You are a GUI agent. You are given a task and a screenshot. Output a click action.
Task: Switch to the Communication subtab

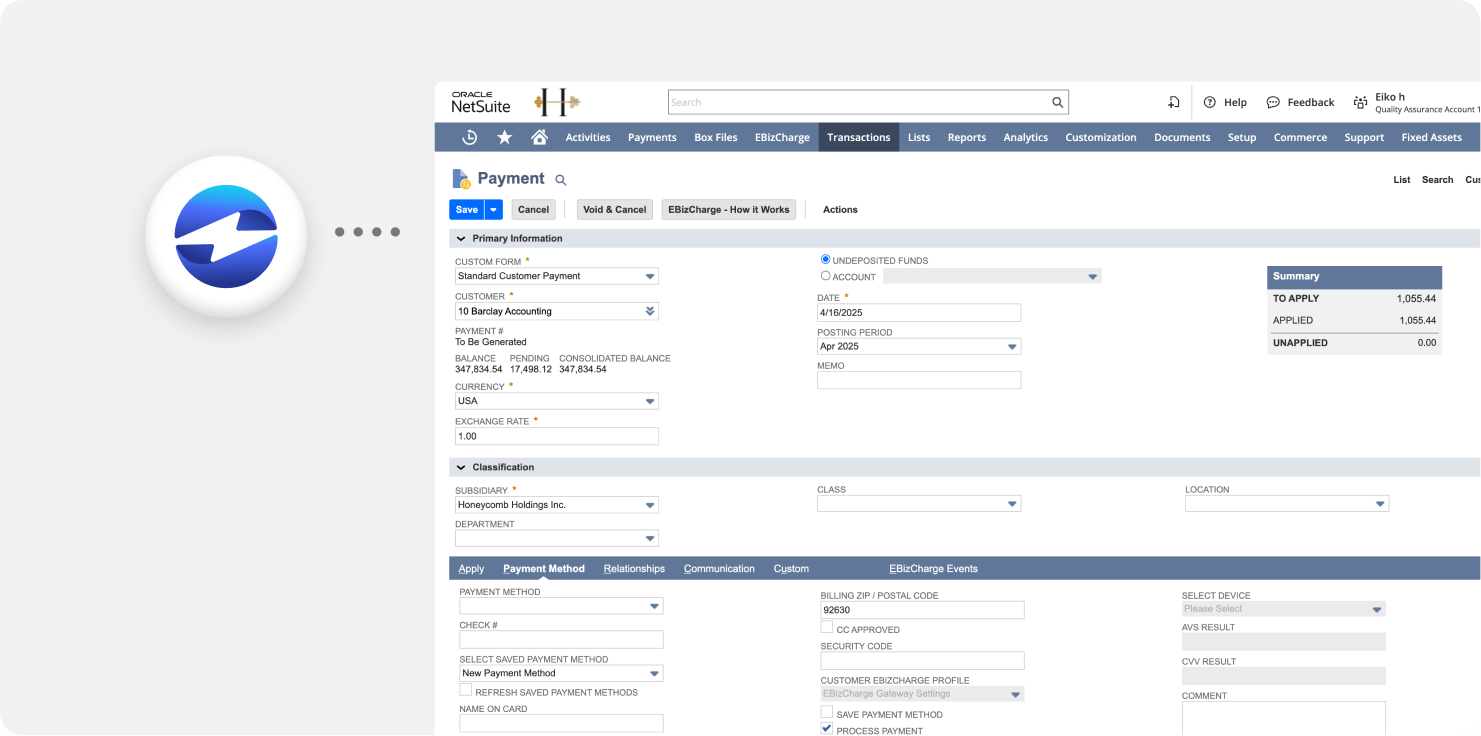pos(719,568)
